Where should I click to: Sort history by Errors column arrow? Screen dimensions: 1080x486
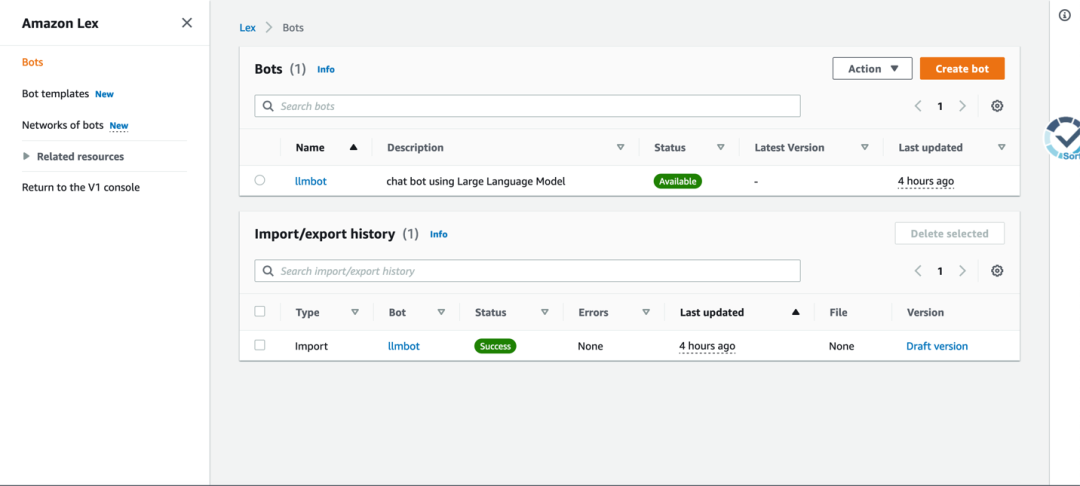pyautogui.click(x=646, y=312)
